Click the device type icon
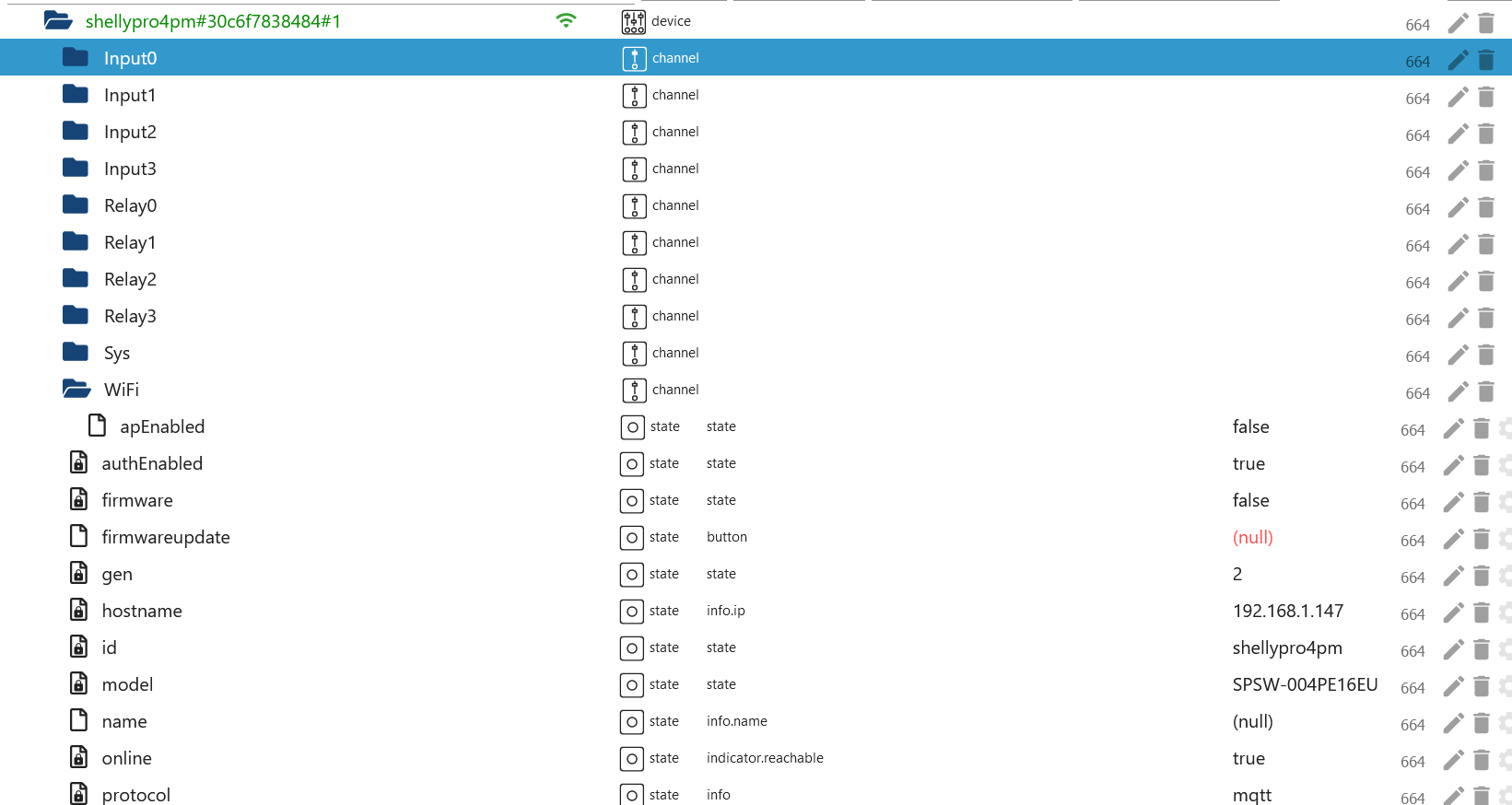The width and height of the screenshot is (1512, 805). coord(634,21)
